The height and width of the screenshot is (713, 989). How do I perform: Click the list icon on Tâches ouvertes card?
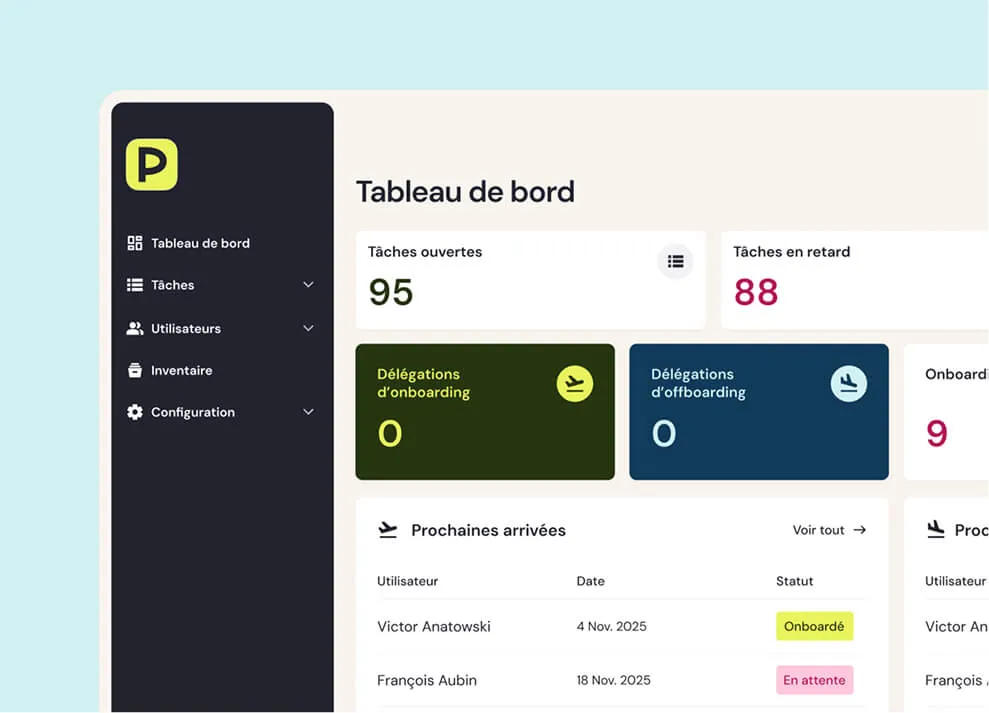(675, 261)
